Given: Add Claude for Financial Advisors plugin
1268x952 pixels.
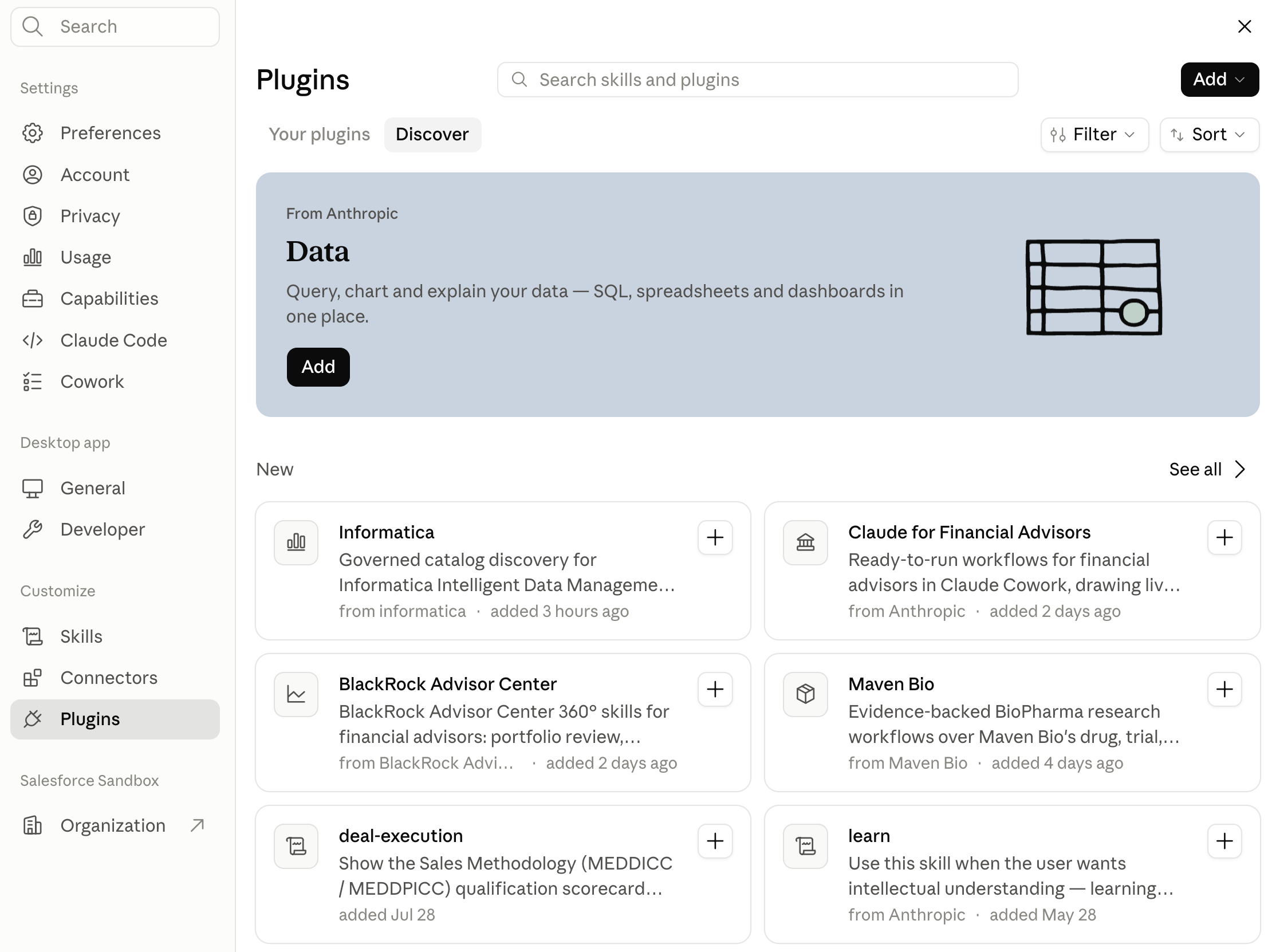Looking at the screenshot, I should pyautogui.click(x=1224, y=537).
